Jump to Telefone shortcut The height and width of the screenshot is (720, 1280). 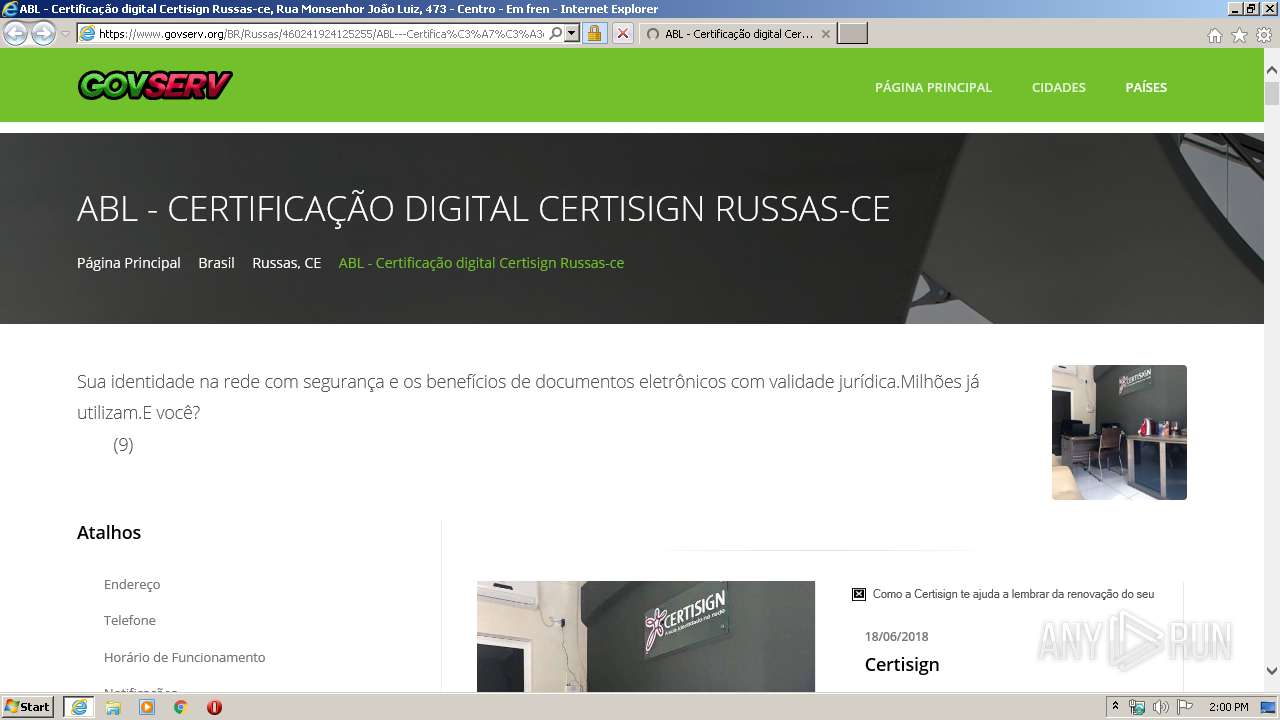130,620
